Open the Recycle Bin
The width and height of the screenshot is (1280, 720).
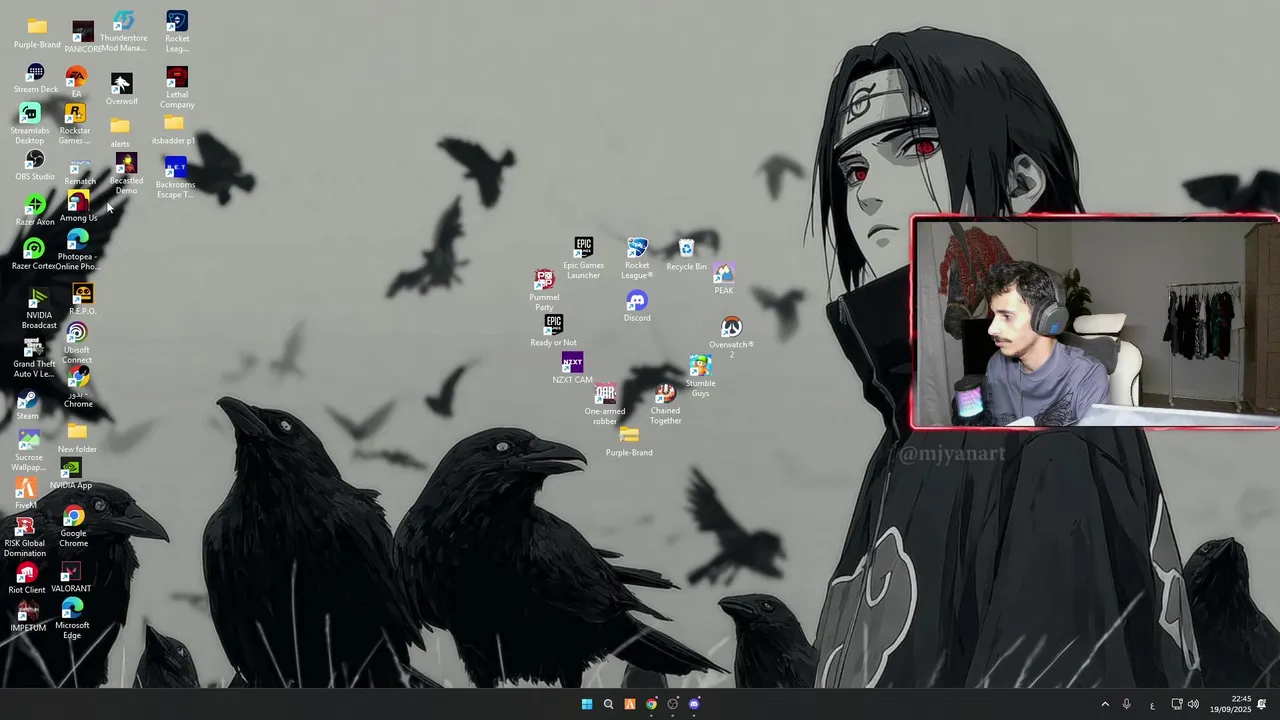click(686, 255)
